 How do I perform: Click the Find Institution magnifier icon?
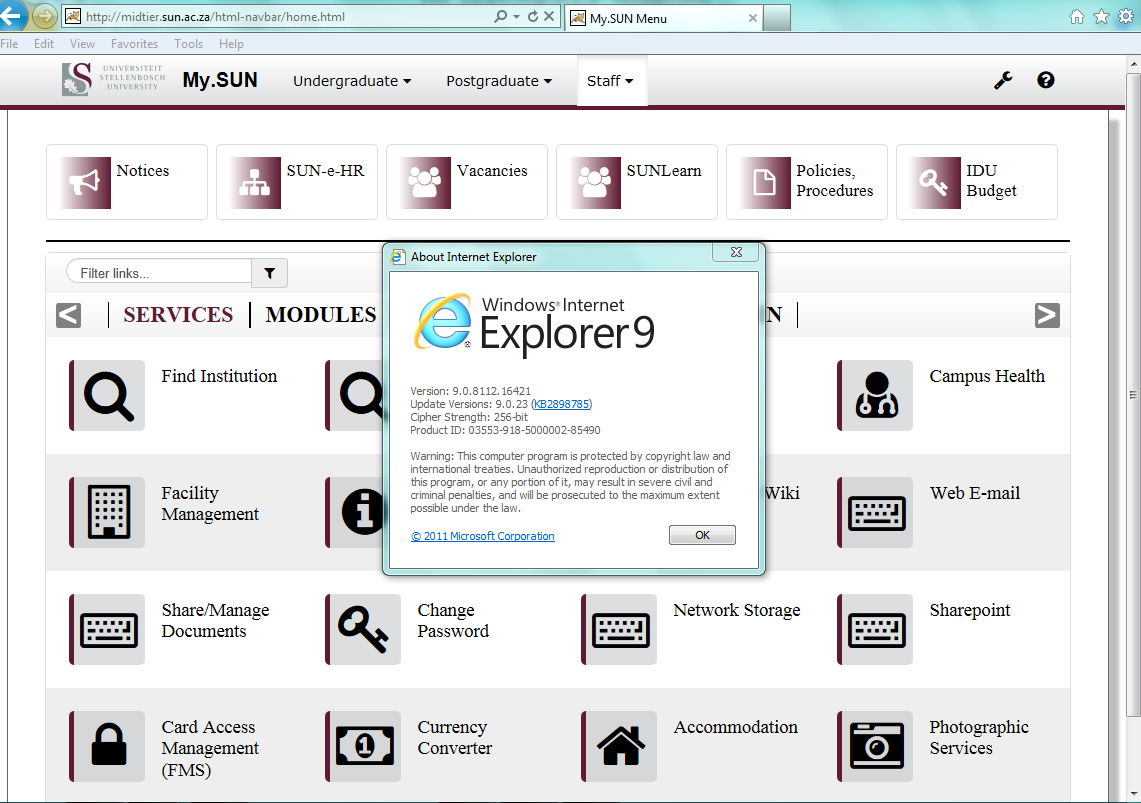(108, 396)
